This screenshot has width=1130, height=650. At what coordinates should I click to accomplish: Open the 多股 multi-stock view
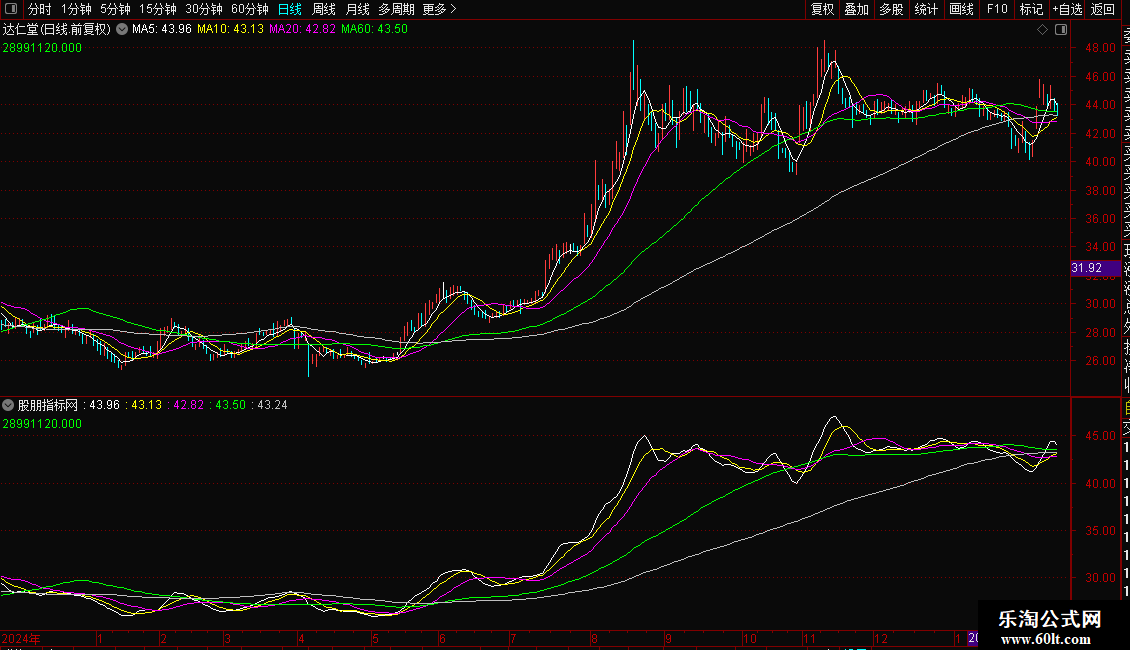pos(891,9)
